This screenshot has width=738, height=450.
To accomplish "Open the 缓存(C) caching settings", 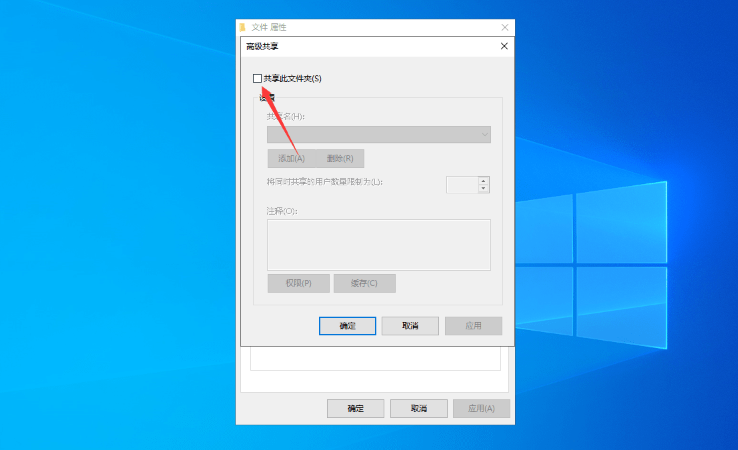I will [364, 283].
